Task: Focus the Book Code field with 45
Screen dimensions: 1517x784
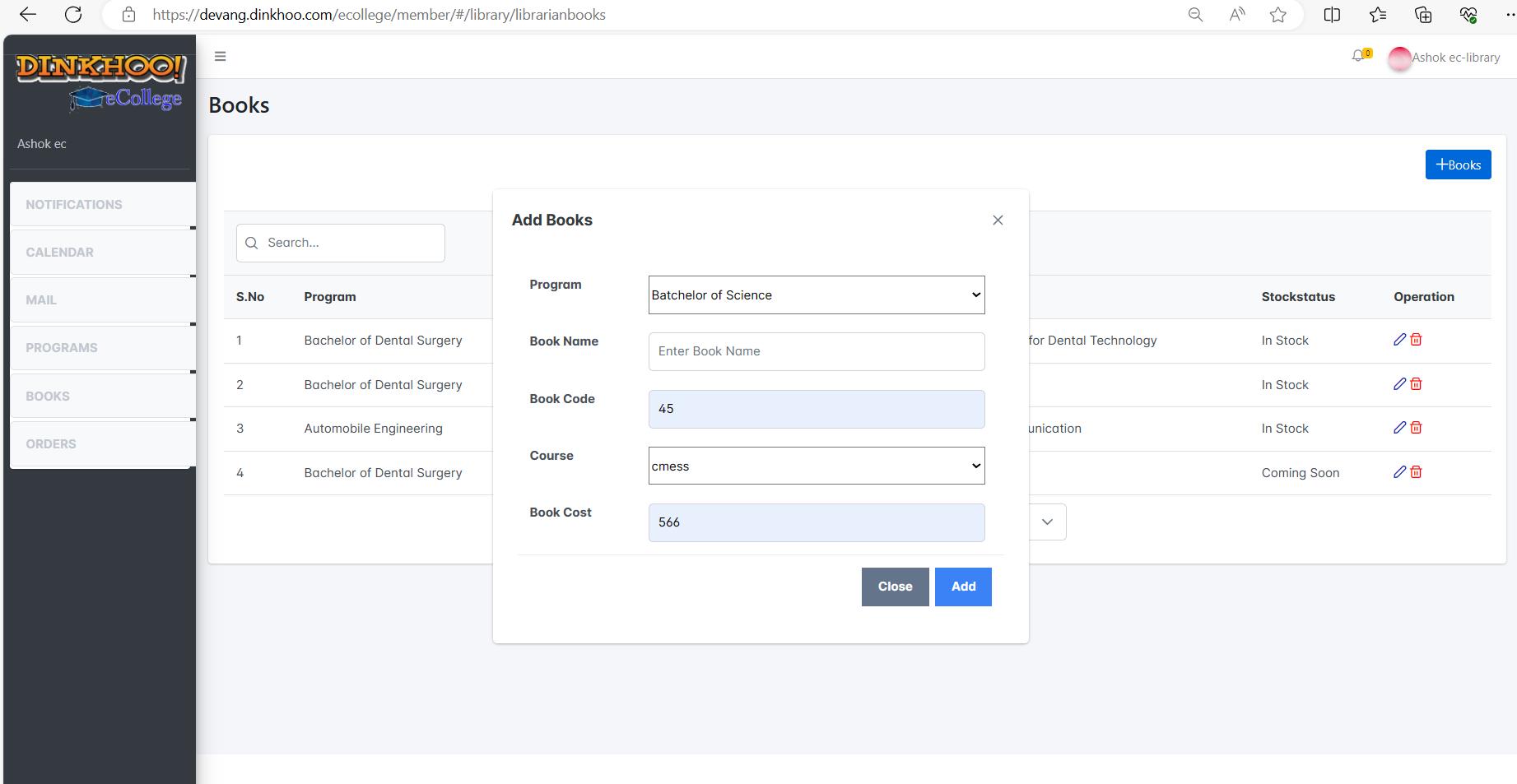Action: (817, 409)
